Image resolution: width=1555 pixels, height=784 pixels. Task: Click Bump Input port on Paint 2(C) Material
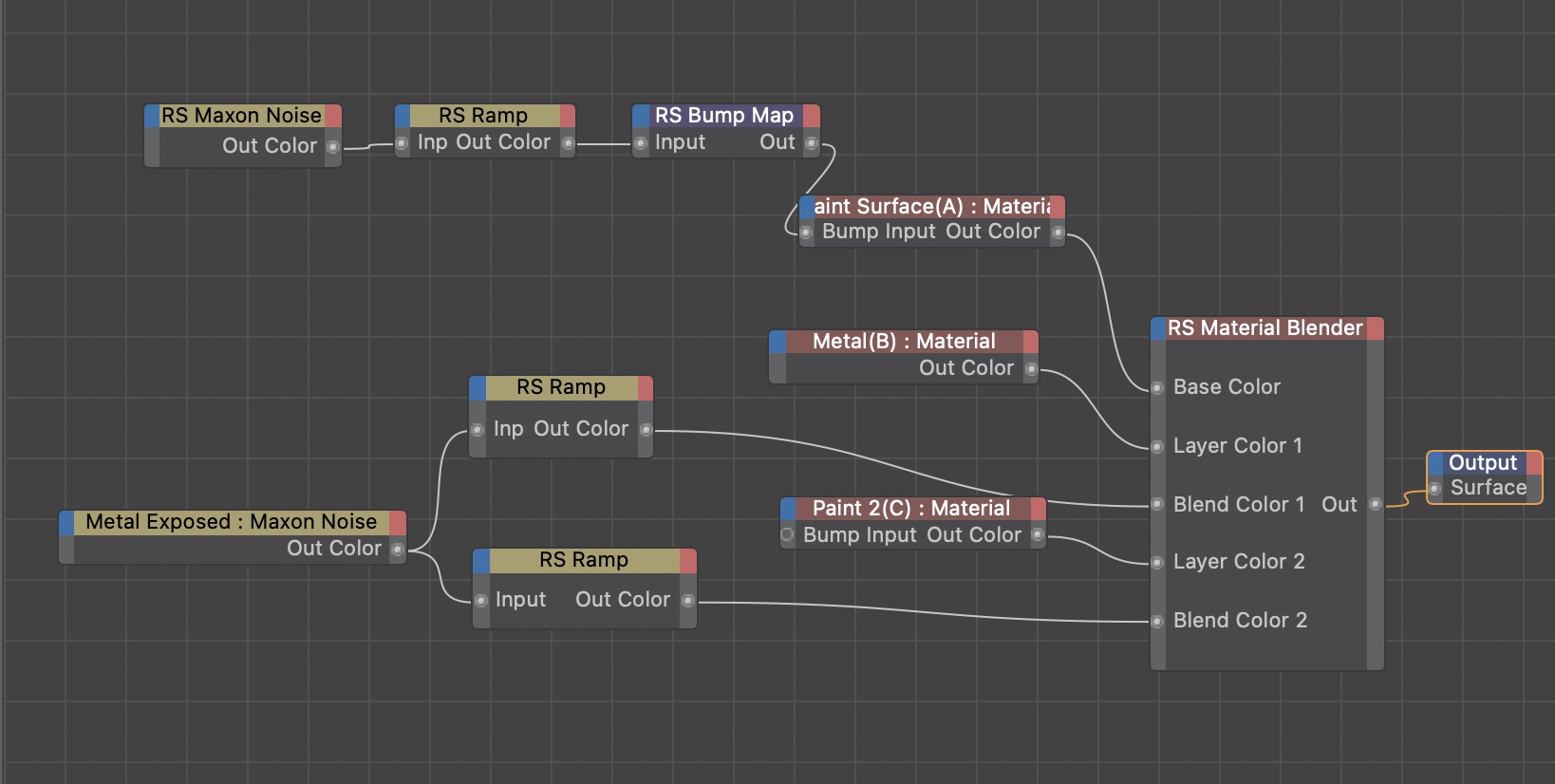(x=787, y=535)
